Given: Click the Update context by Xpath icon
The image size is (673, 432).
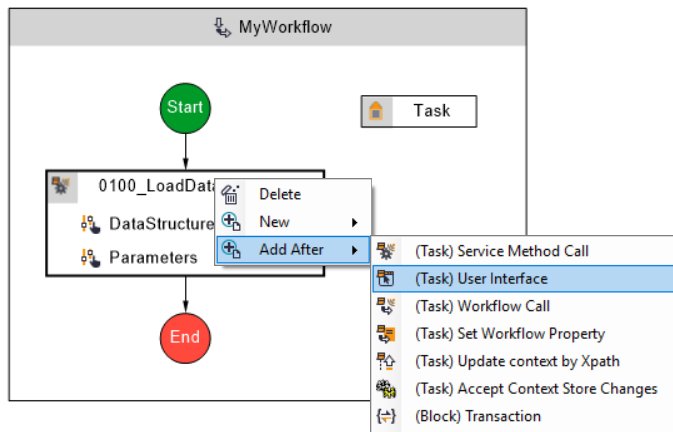Looking at the screenshot, I should (x=387, y=361).
